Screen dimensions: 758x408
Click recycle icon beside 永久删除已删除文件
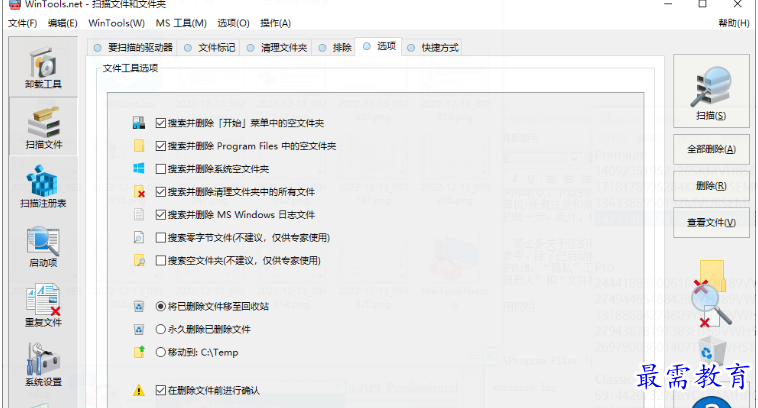pyautogui.click(x=139, y=329)
